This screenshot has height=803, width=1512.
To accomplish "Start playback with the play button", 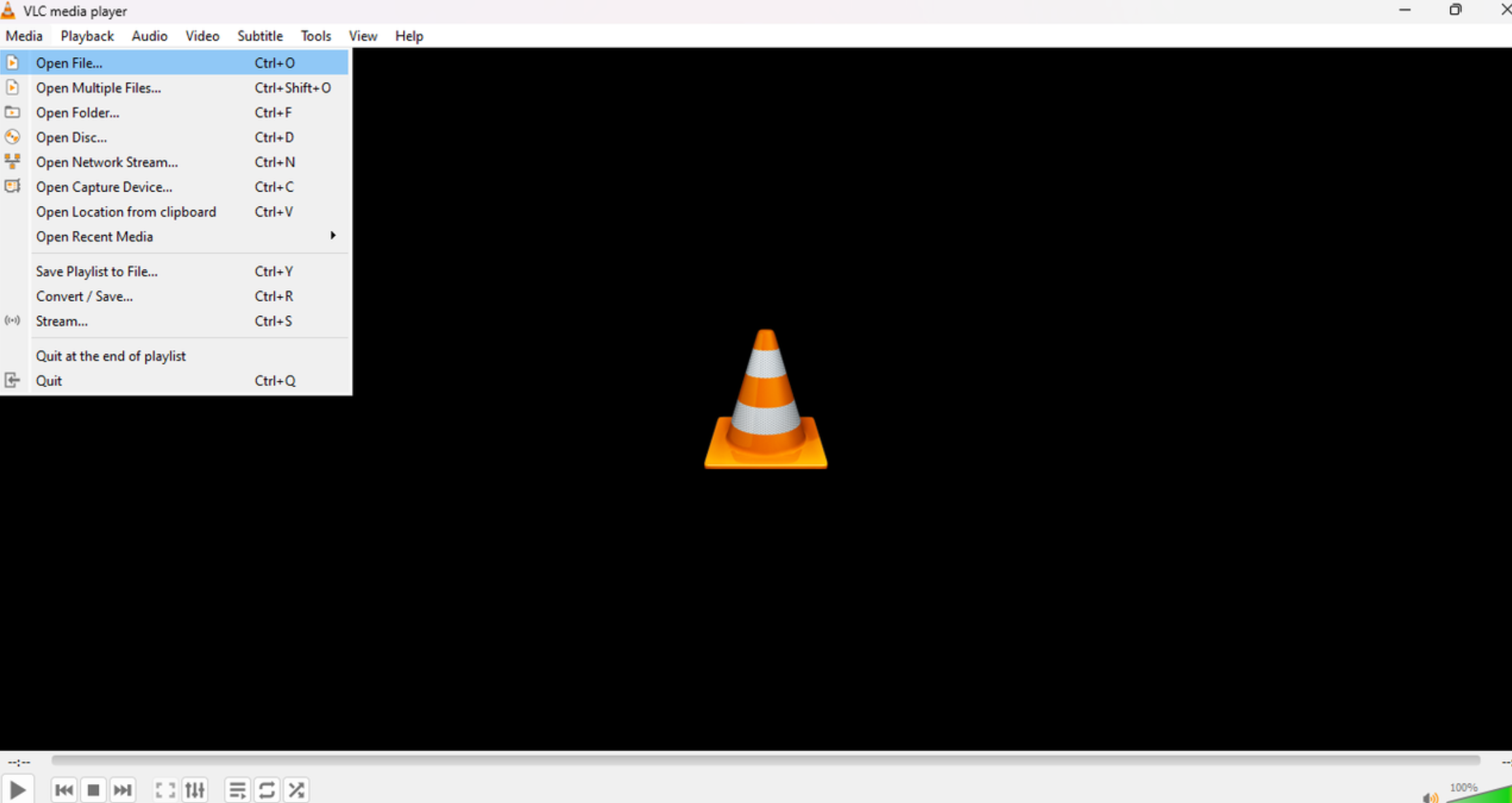I will (x=18, y=789).
